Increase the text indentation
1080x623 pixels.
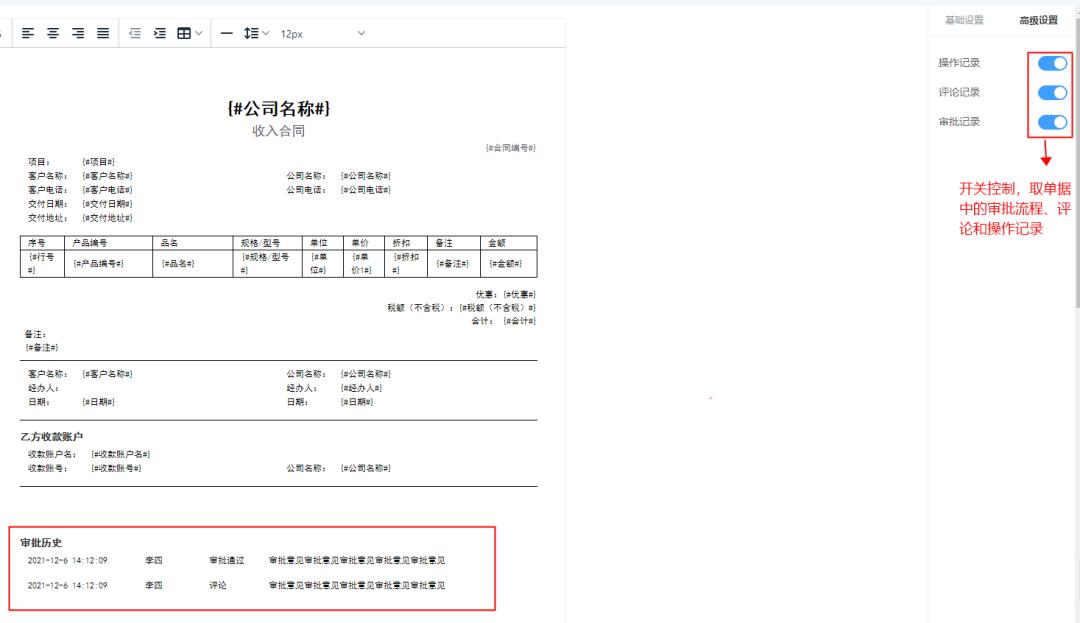158,32
